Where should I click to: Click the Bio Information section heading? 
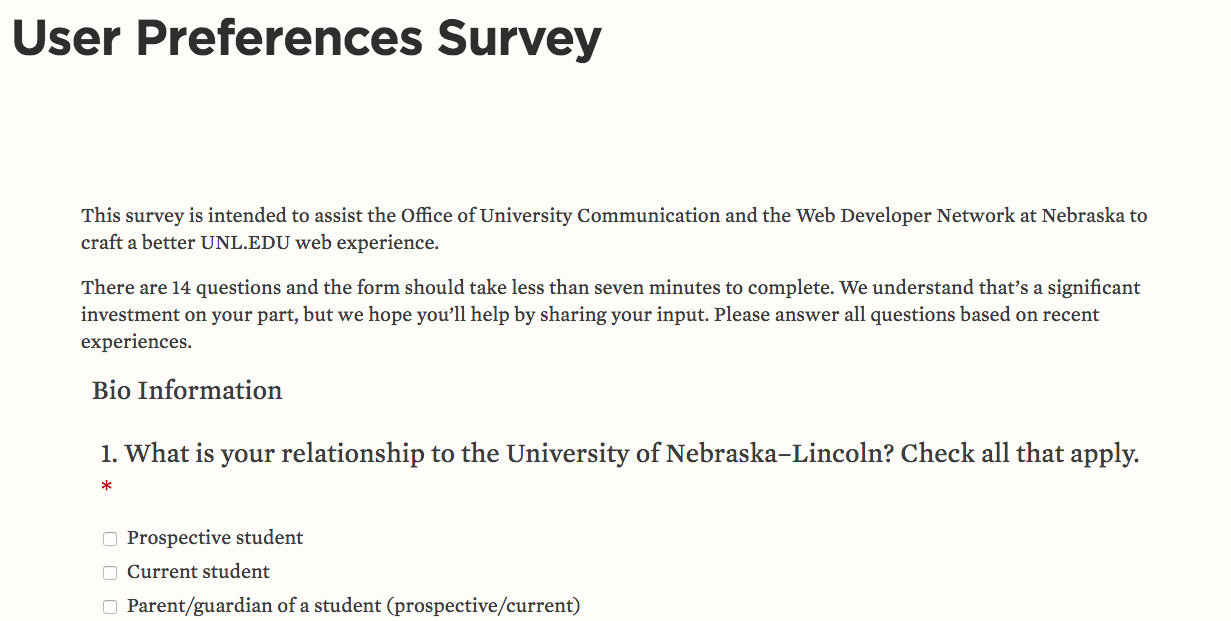pos(187,390)
